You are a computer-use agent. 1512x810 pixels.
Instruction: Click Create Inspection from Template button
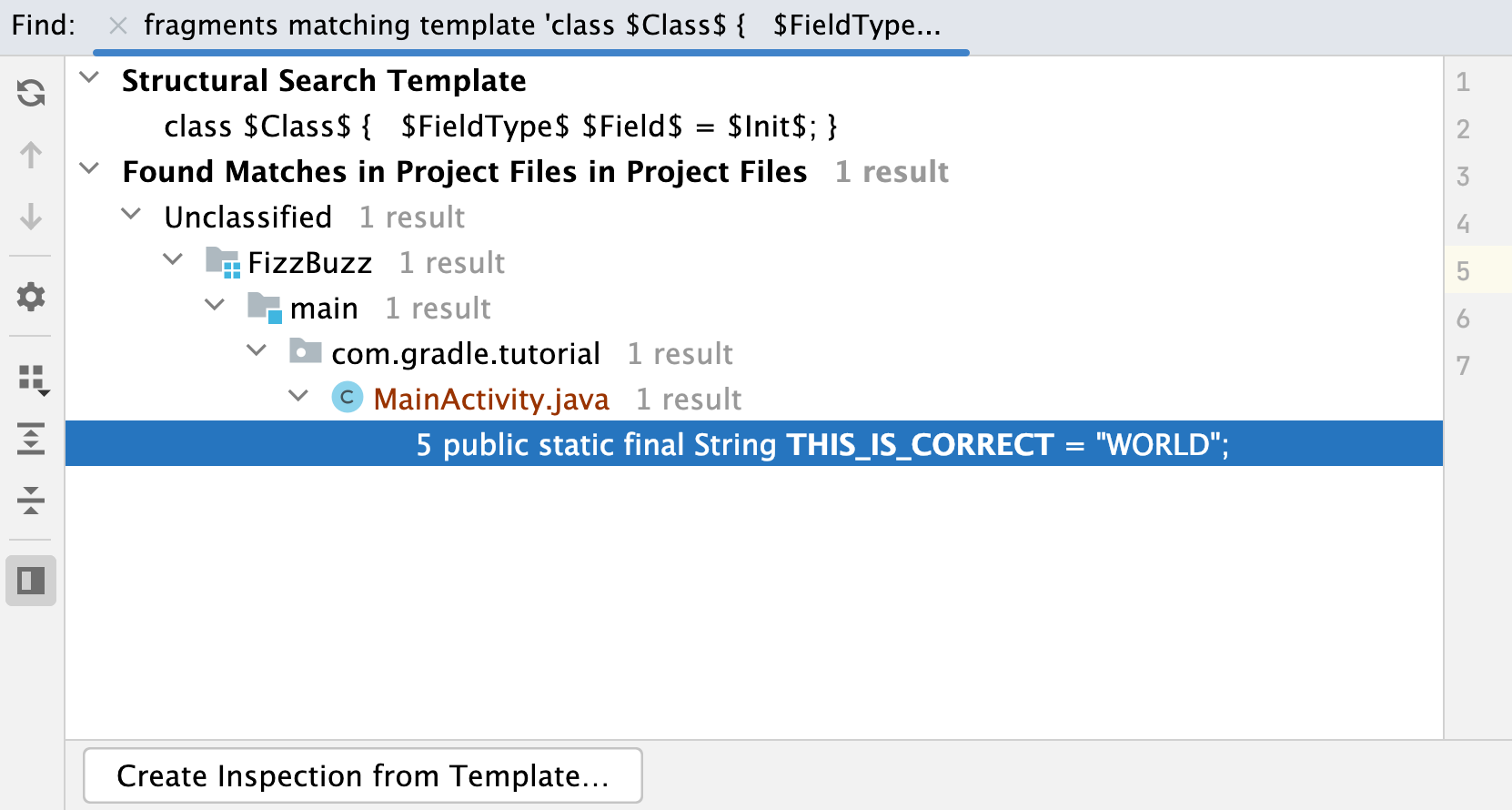(363, 775)
